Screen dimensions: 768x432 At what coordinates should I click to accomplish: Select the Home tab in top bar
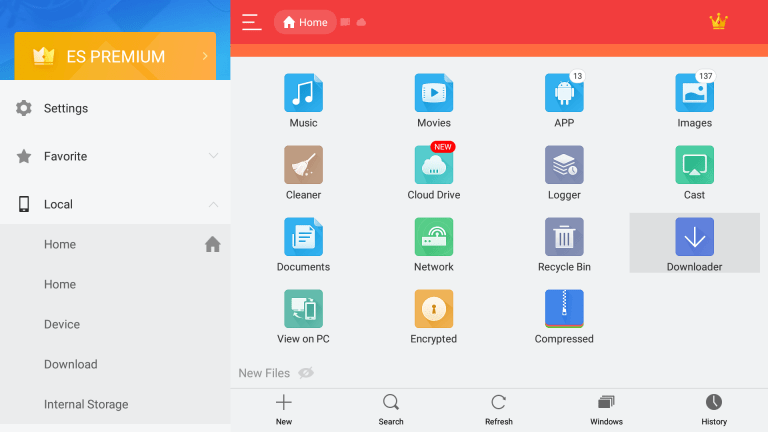coord(305,22)
